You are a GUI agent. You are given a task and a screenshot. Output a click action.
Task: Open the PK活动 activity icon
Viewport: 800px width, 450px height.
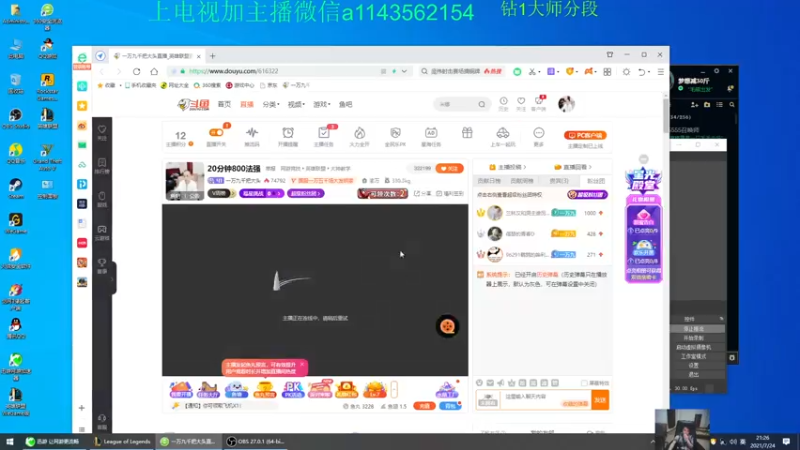point(292,390)
